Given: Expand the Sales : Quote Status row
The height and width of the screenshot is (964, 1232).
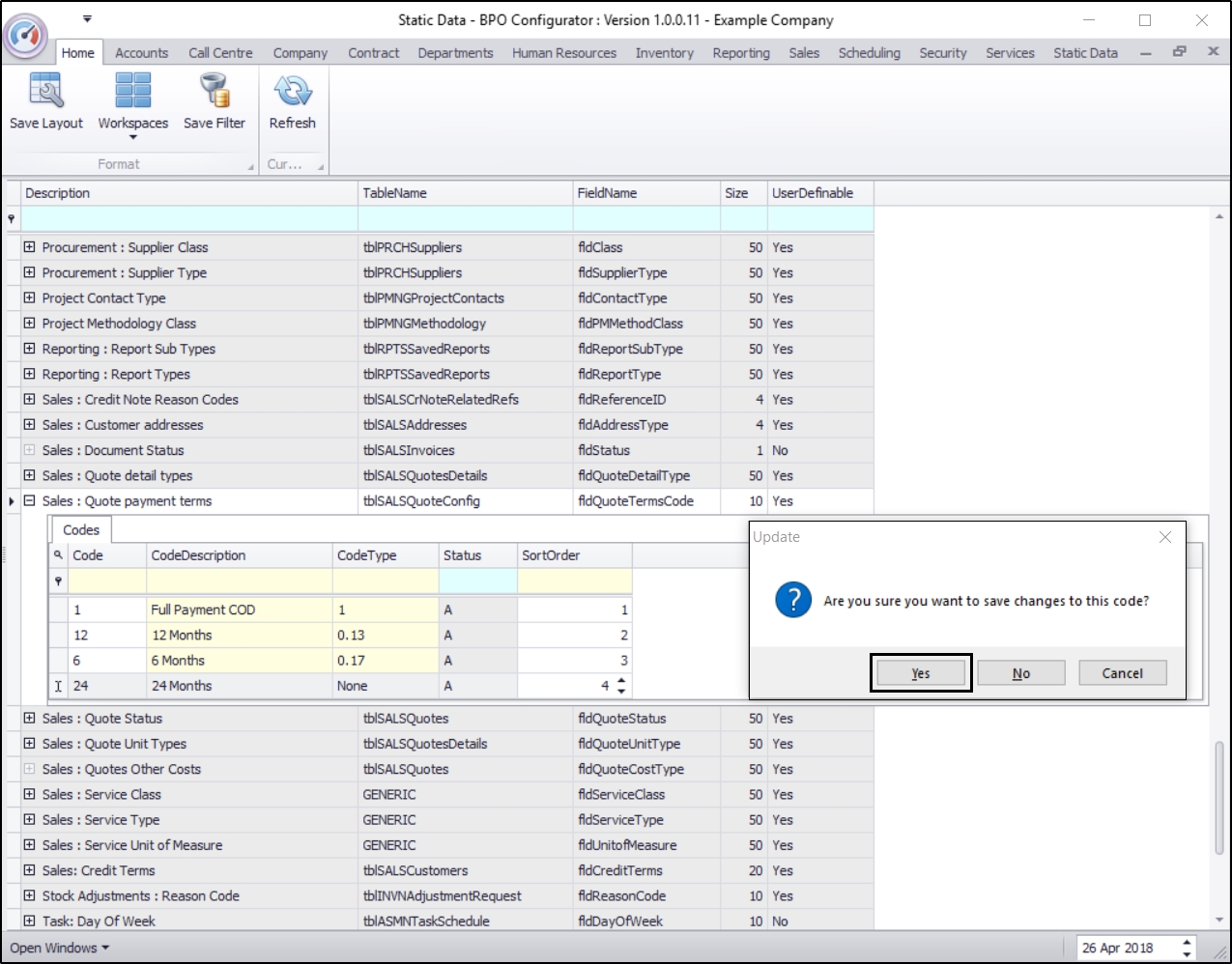Looking at the screenshot, I should (29, 719).
